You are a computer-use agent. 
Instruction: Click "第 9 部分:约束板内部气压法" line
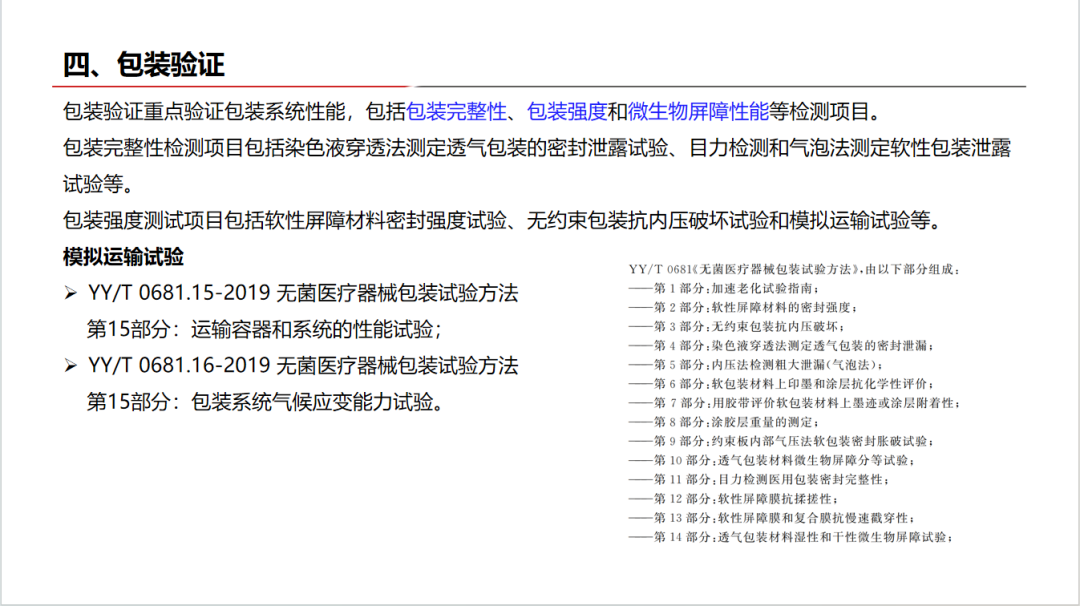(x=781, y=441)
